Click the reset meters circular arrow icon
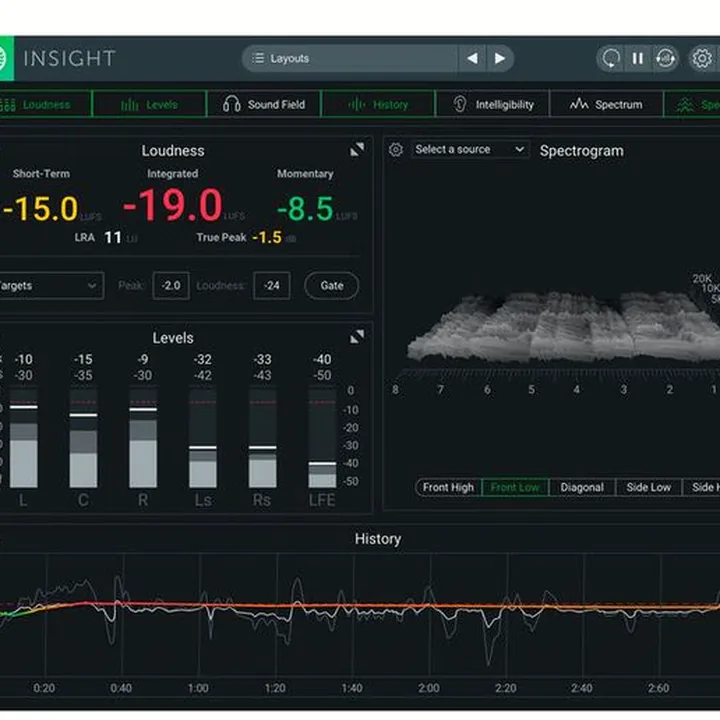This screenshot has width=720, height=720. tap(610, 58)
